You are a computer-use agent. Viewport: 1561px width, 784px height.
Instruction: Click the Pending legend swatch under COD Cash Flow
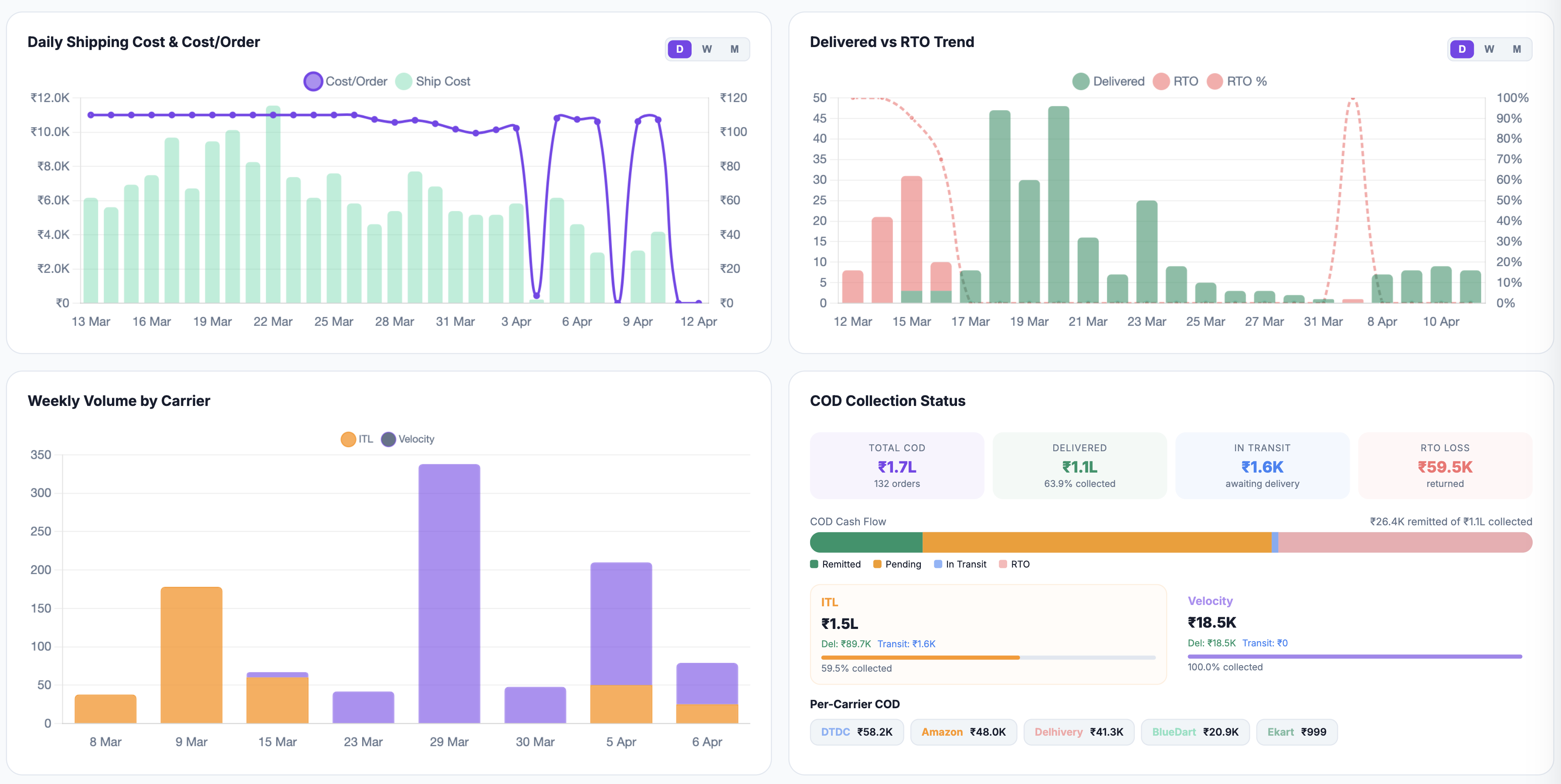click(x=877, y=564)
